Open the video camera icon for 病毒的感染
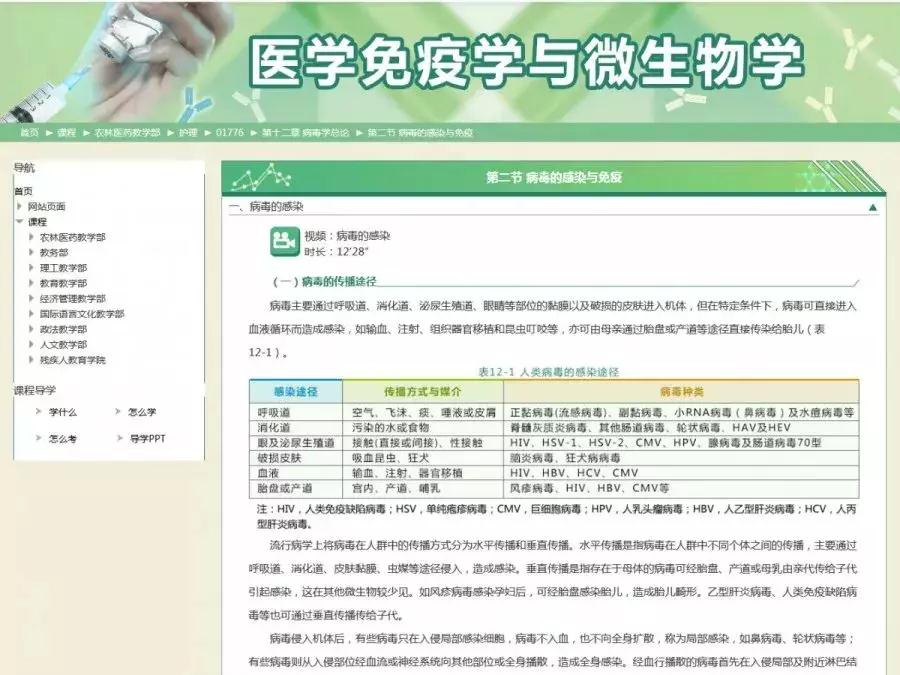The width and height of the screenshot is (900, 675). click(x=283, y=241)
